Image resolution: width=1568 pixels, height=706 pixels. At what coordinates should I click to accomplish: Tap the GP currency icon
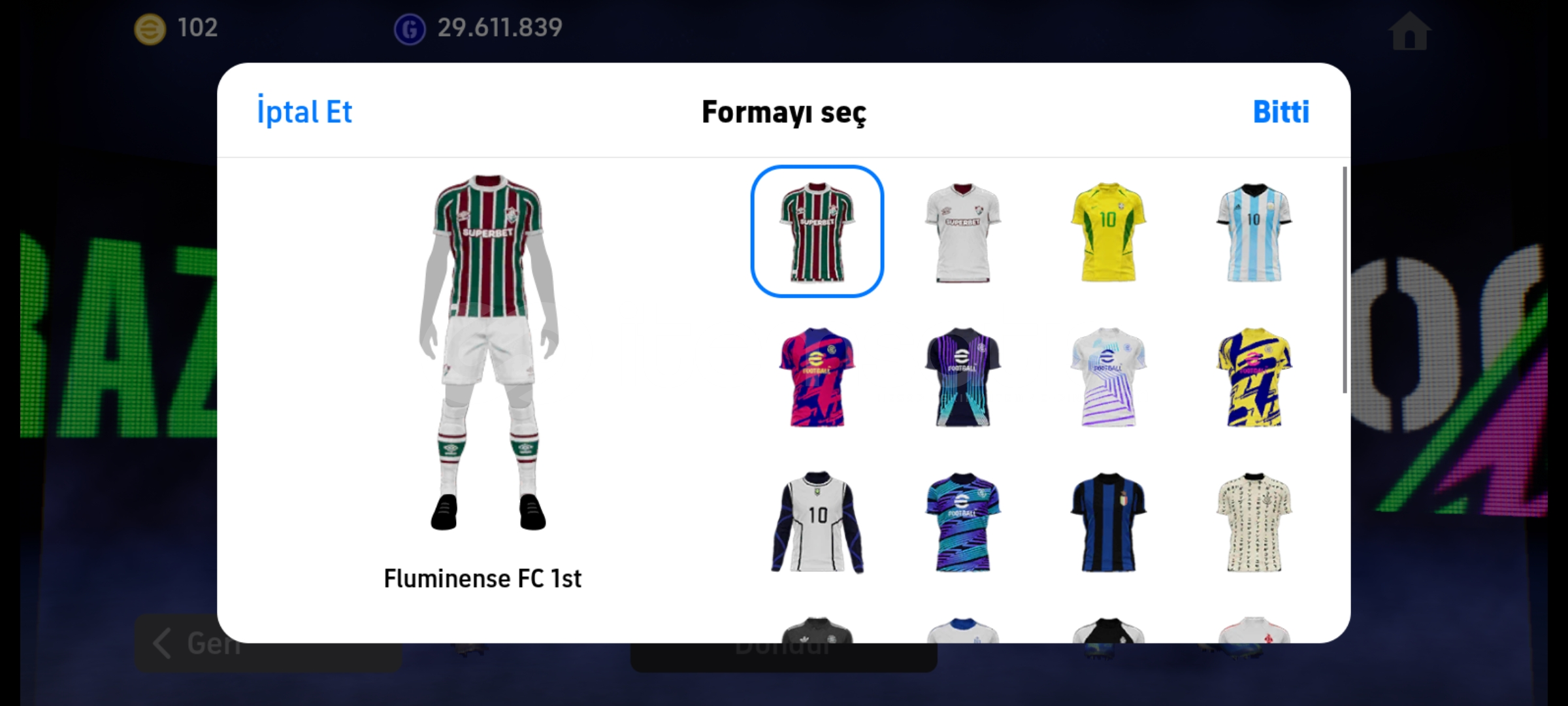(x=410, y=29)
